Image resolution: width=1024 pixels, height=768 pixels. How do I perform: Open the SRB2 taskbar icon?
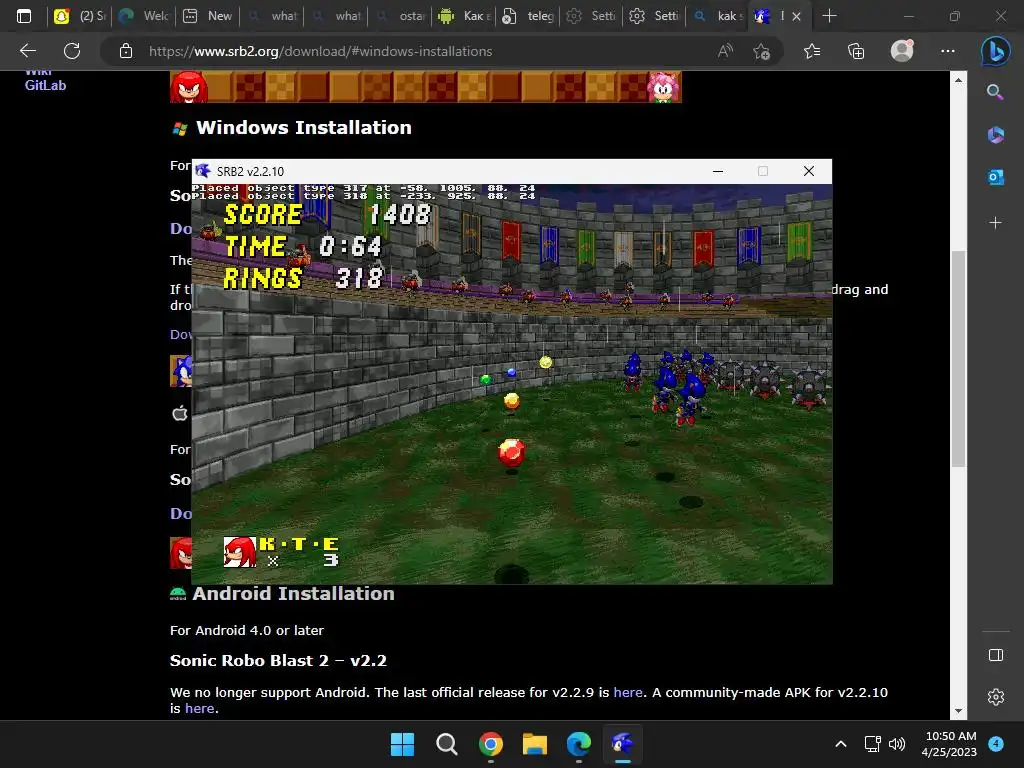622,744
